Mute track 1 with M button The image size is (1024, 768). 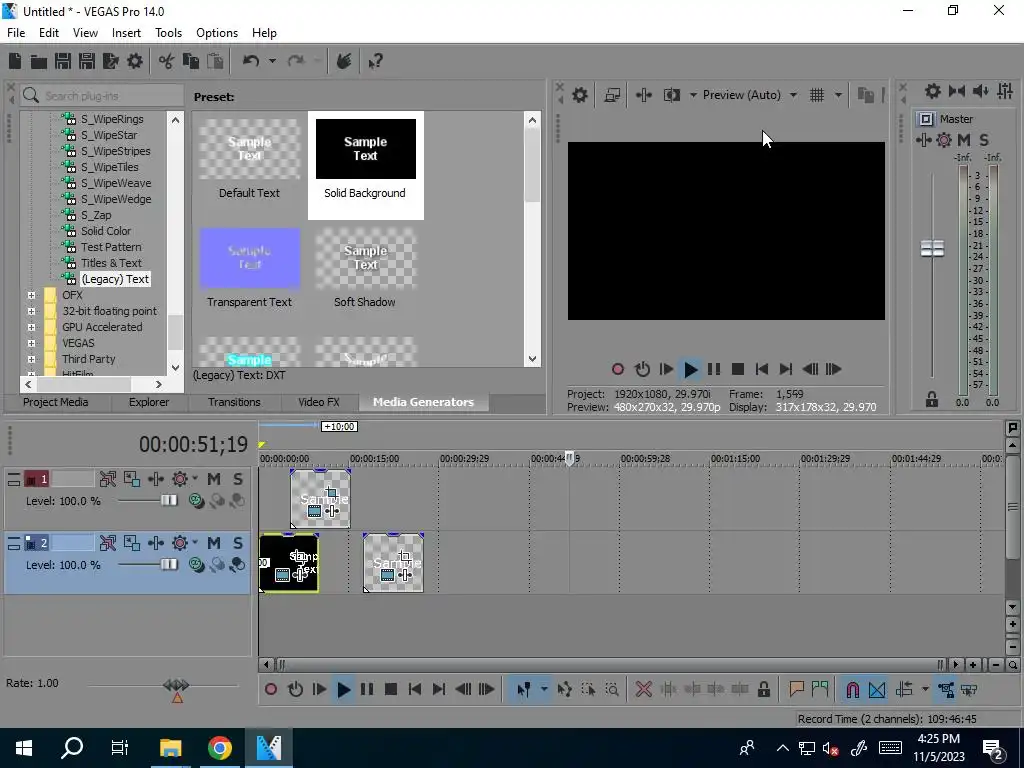(214, 479)
